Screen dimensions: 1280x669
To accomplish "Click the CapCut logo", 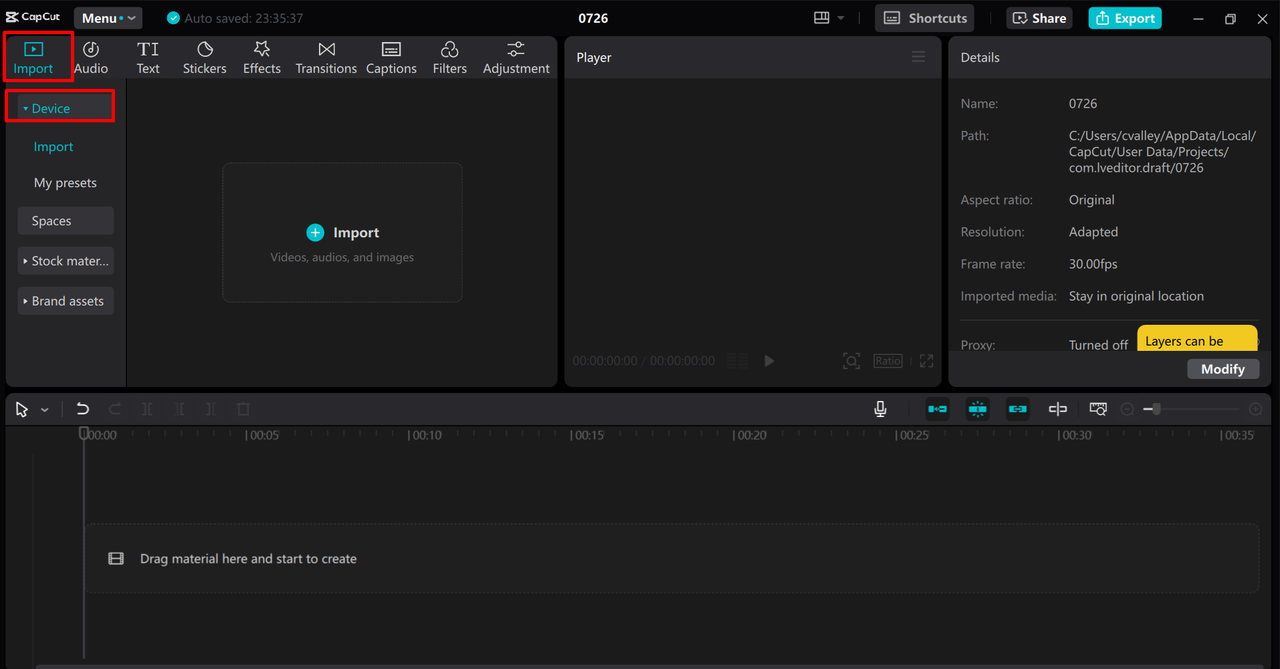I will pyautogui.click(x=33, y=17).
